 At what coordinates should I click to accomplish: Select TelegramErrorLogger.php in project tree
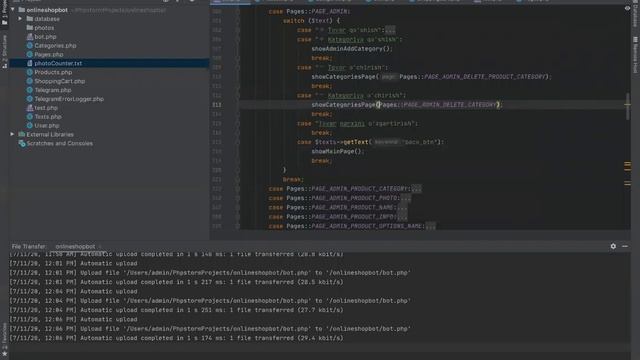(69, 99)
